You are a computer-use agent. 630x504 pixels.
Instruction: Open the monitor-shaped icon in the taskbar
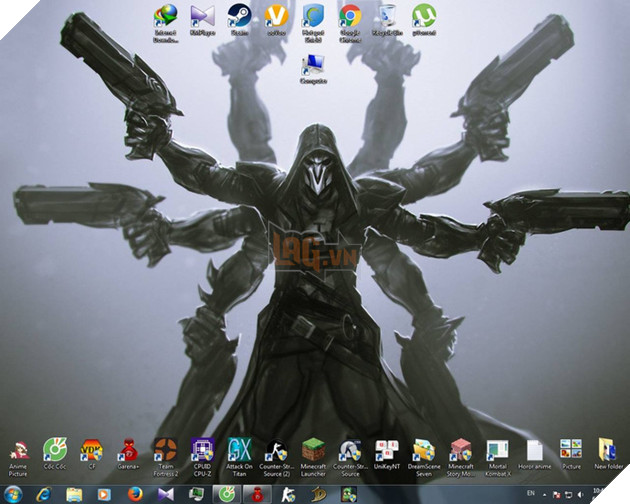(x=196, y=494)
